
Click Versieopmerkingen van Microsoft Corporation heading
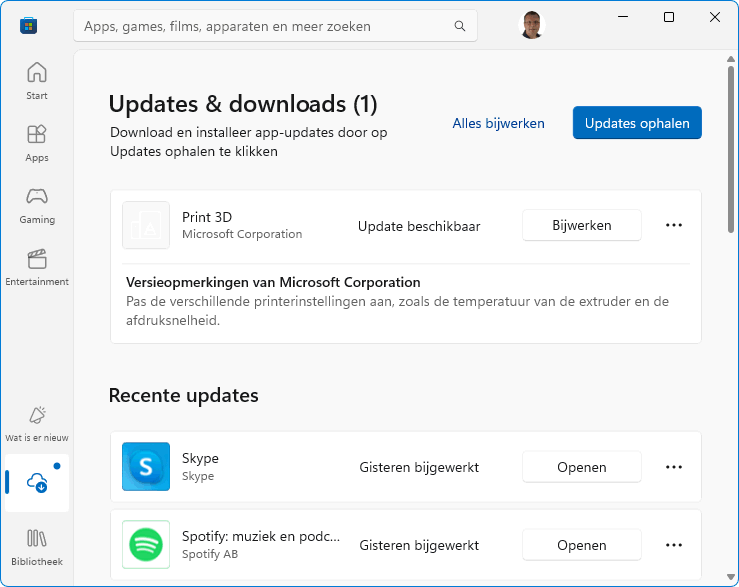[x=273, y=282]
